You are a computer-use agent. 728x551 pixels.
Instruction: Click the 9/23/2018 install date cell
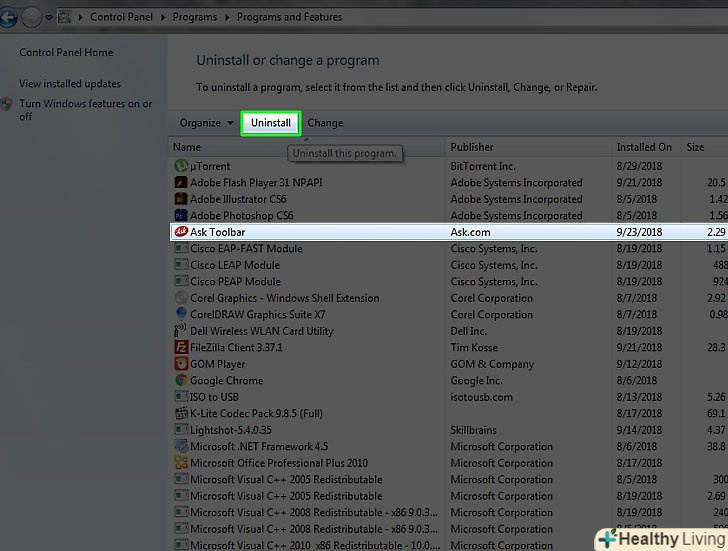pos(639,232)
